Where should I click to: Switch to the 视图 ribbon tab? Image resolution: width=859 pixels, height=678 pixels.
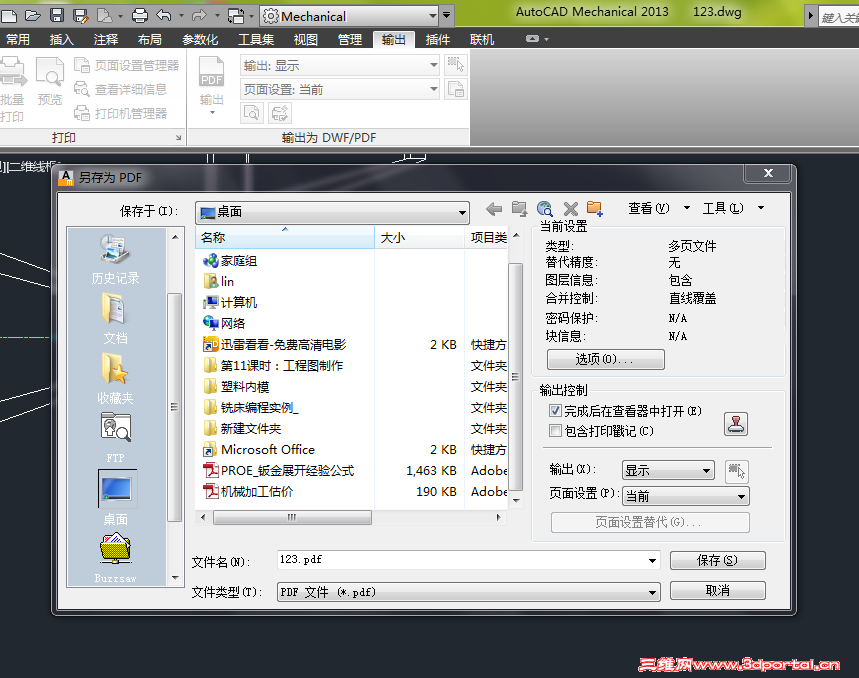[306, 39]
